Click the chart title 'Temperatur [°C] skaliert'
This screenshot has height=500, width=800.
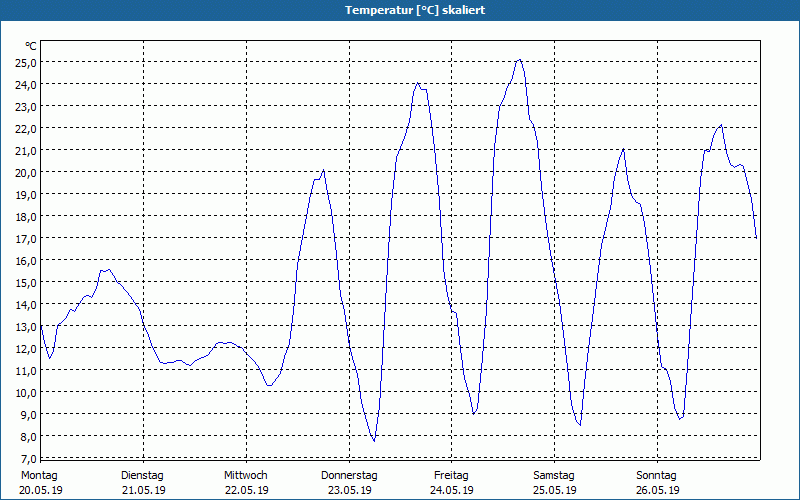[415, 10]
